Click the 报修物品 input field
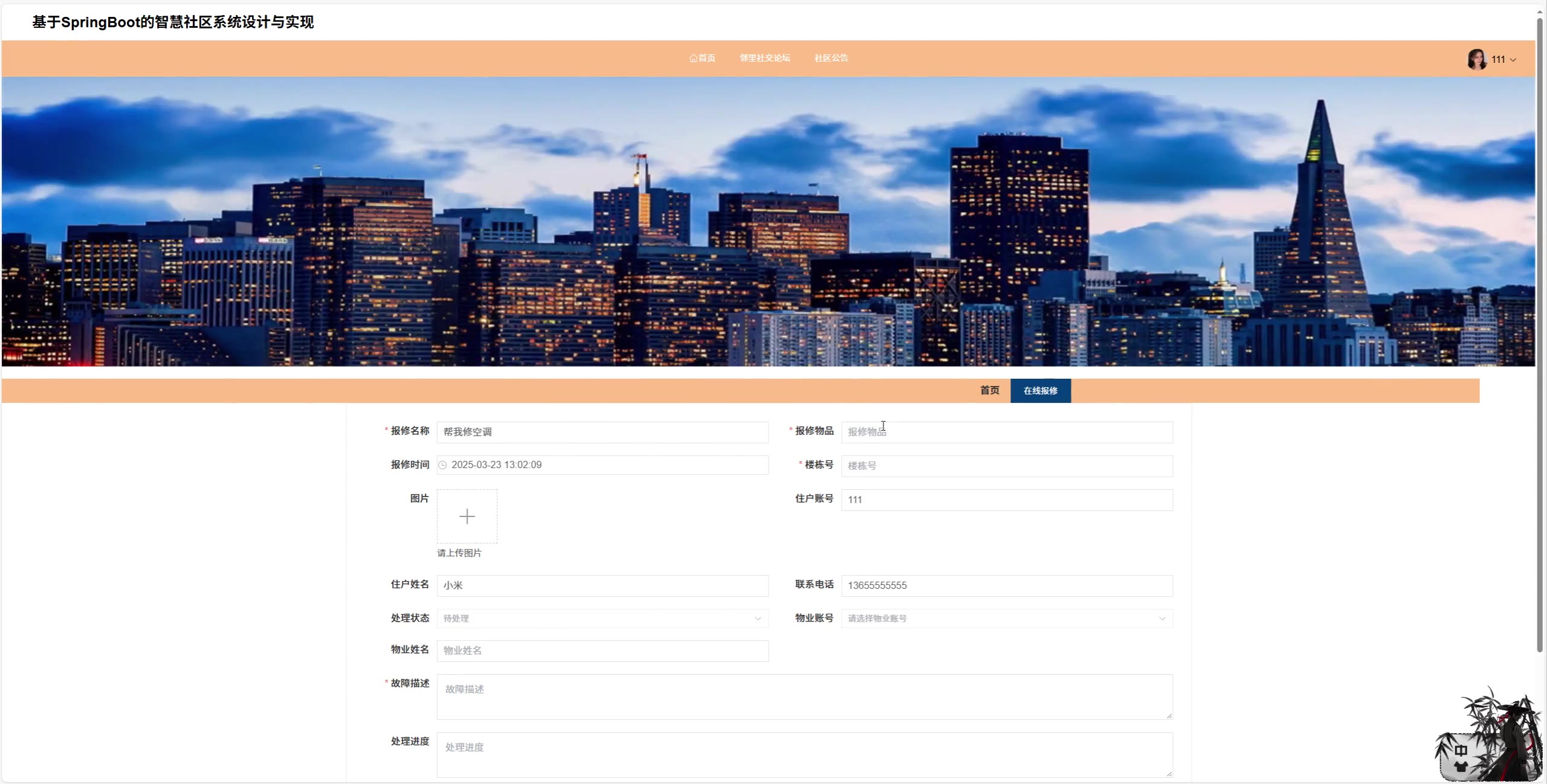This screenshot has width=1547, height=784. tap(1006, 432)
